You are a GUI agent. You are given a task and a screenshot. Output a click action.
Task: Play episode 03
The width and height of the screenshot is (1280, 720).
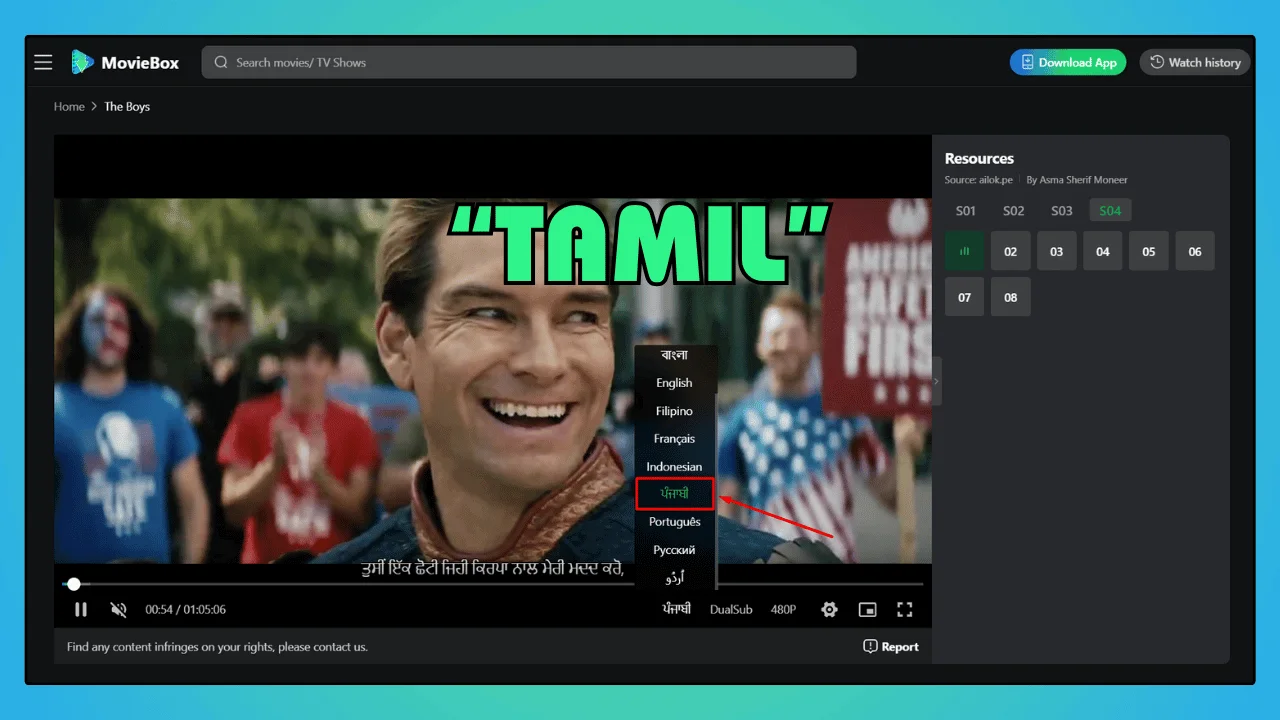1057,251
